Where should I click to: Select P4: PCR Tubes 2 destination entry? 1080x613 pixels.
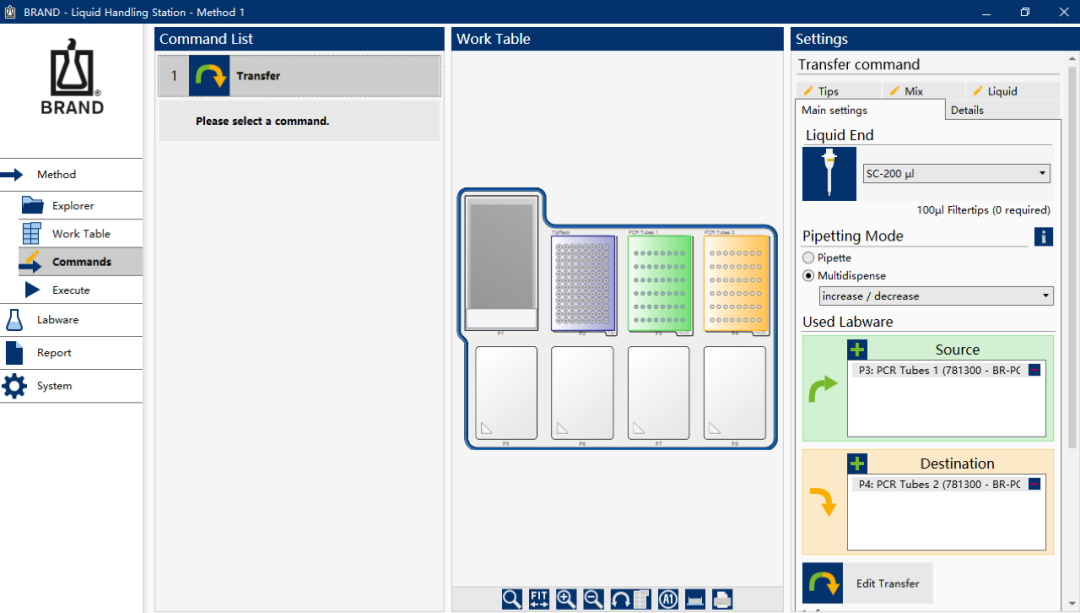939,484
